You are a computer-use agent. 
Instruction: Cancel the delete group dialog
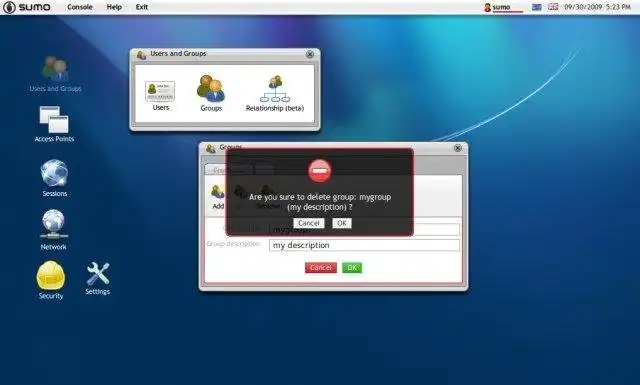pyautogui.click(x=309, y=223)
